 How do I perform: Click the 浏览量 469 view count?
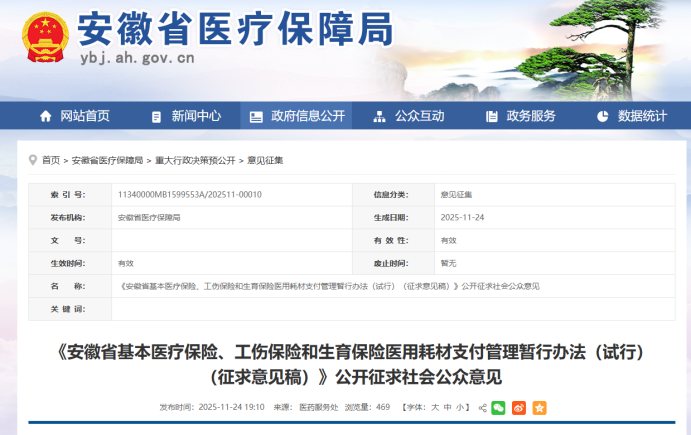[368, 407]
